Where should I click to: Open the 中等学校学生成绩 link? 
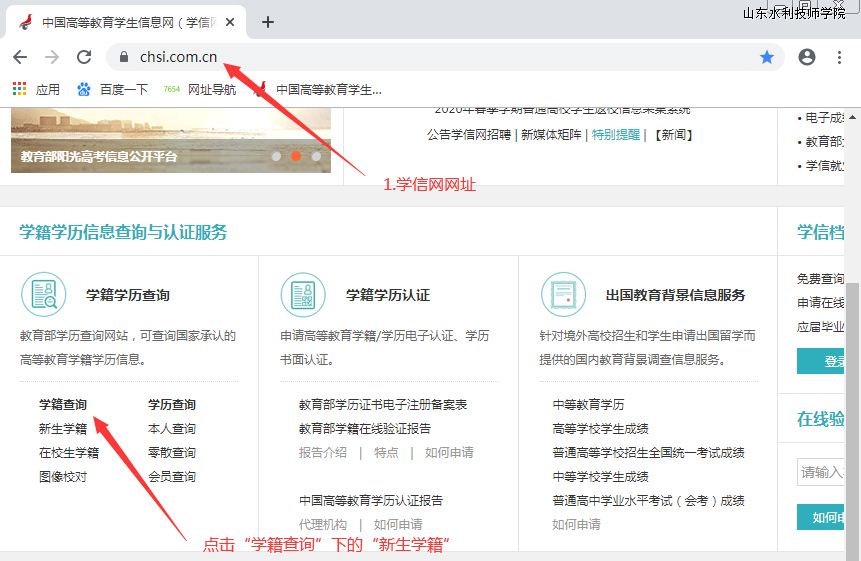click(x=600, y=476)
